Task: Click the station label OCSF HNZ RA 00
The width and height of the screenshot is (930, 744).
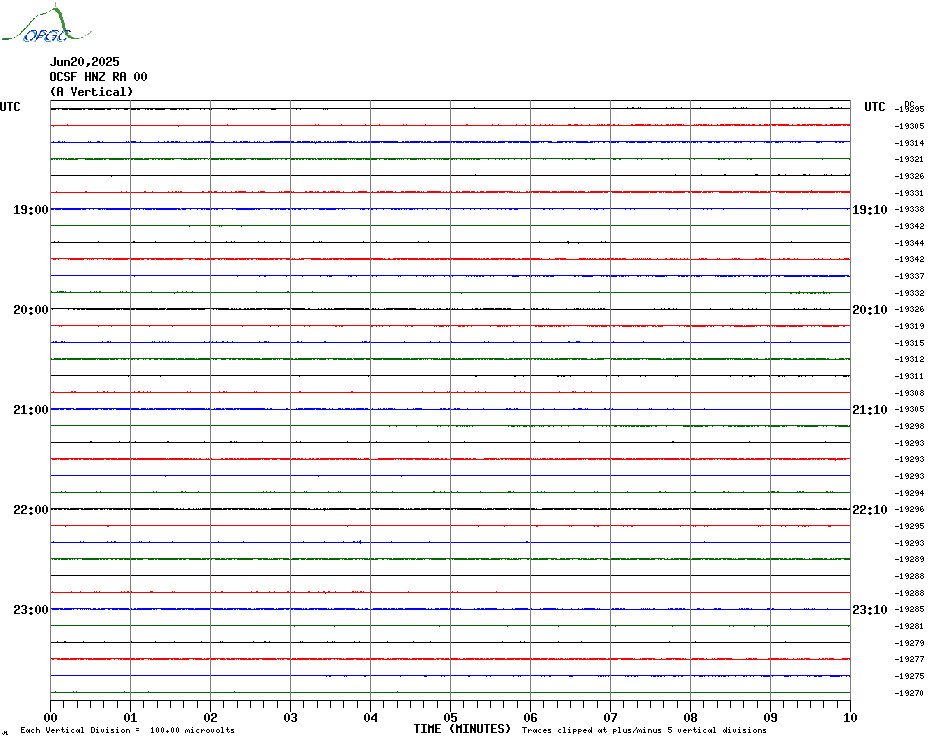Action: pyautogui.click(x=98, y=77)
